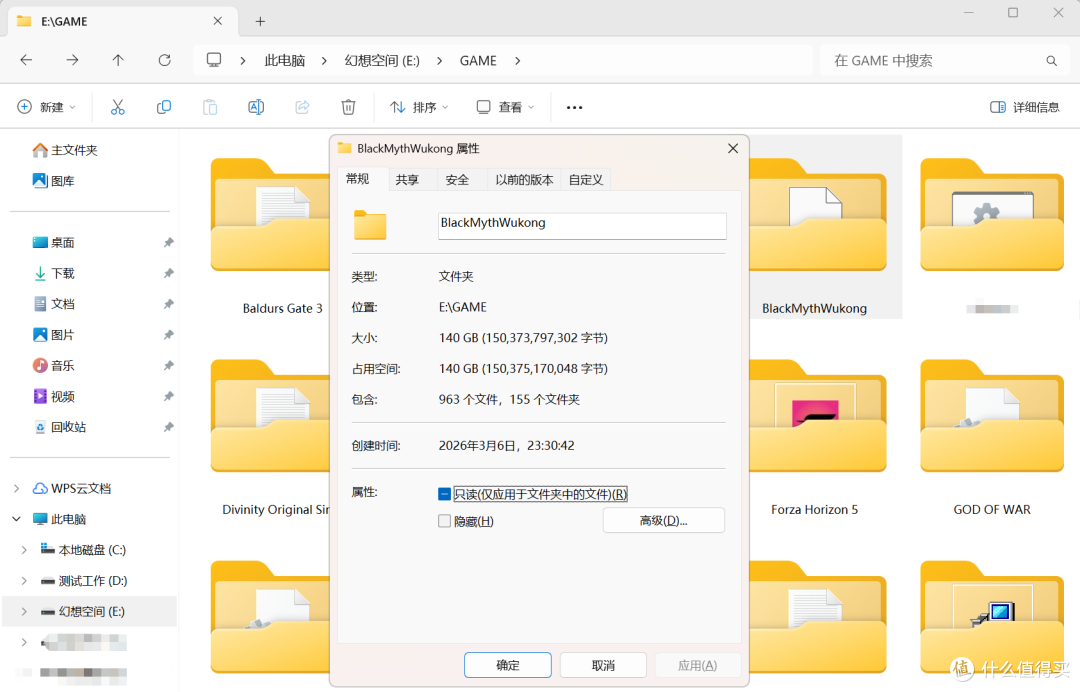Click the monitor icon in address bar
Screen dimensions: 1080x692
click(214, 60)
